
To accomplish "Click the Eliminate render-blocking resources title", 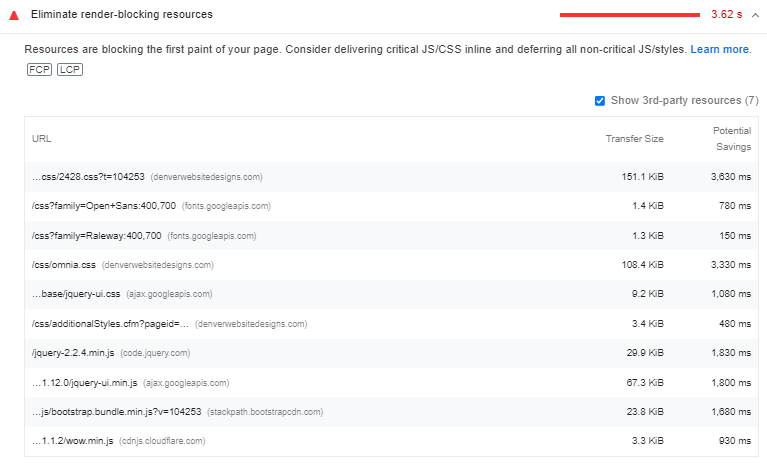I will pos(122,14).
